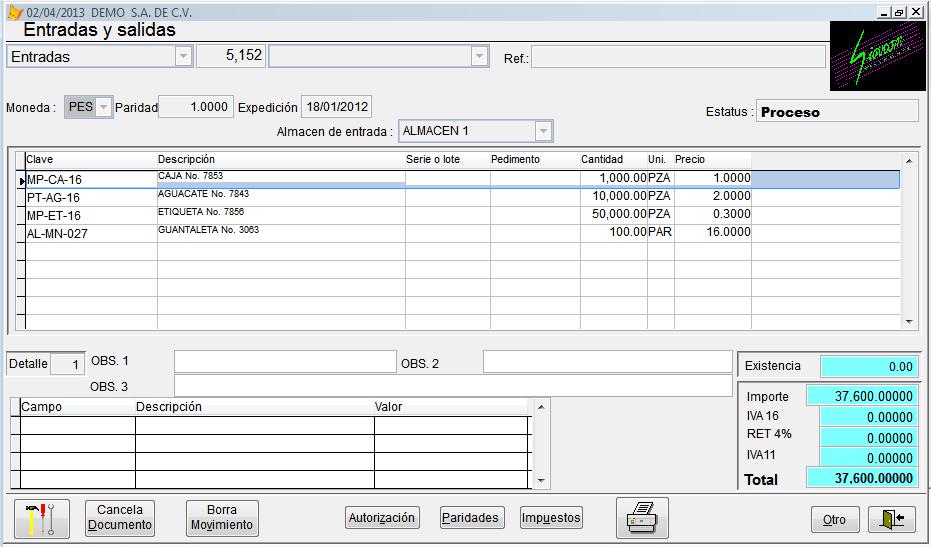Minimize the Entradas y salidas window

pyautogui.click(x=885, y=12)
